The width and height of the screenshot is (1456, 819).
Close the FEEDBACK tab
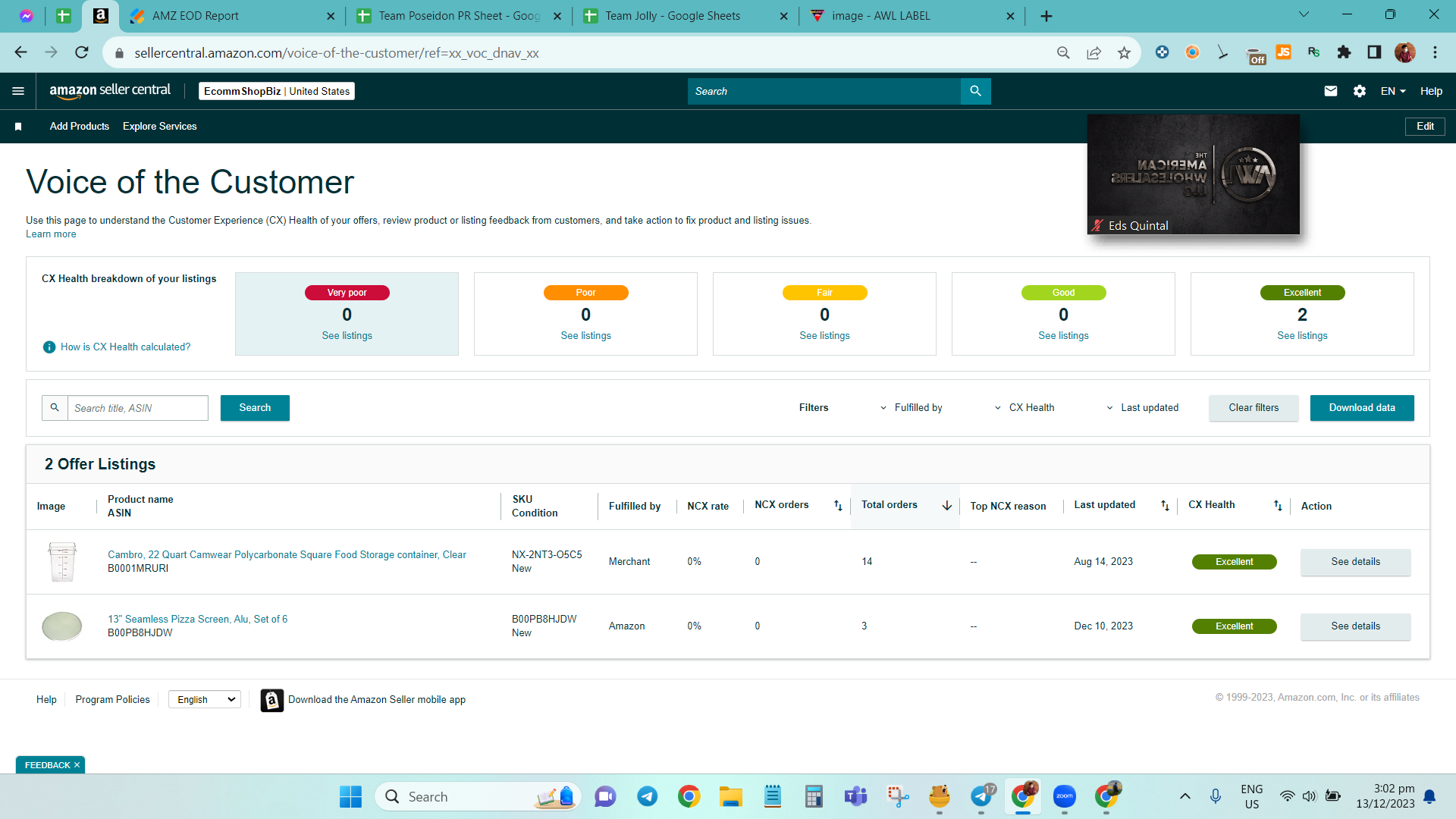click(x=77, y=766)
